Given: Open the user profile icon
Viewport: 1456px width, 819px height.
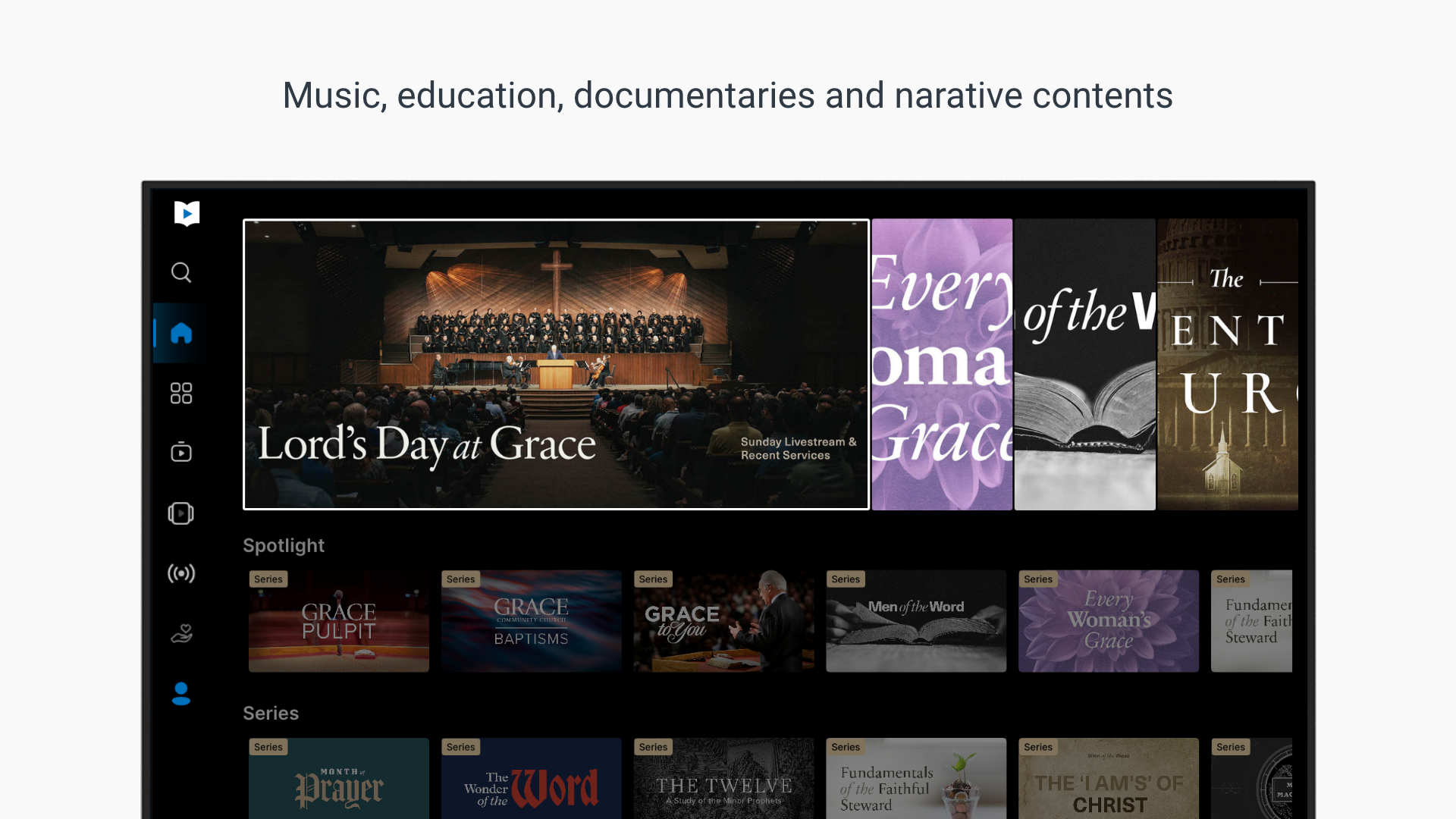Looking at the screenshot, I should pyautogui.click(x=181, y=694).
